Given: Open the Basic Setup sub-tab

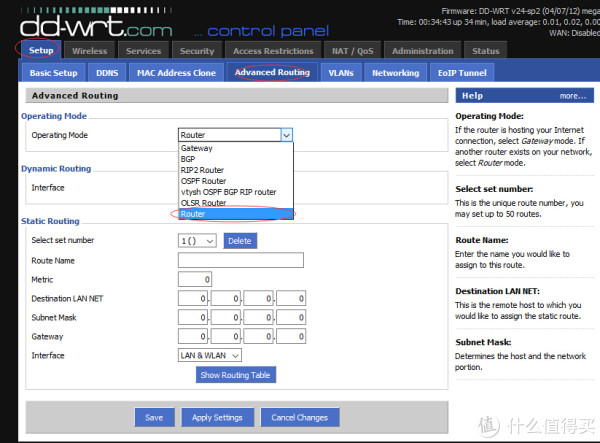Looking at the screenshot, I should pos(54,73).
